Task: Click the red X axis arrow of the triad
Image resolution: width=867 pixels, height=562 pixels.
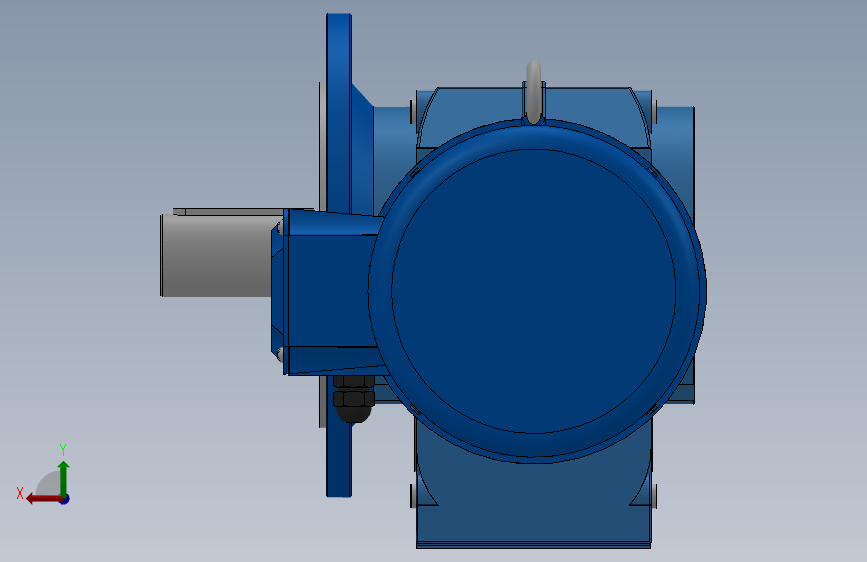Action: (43, 499)
